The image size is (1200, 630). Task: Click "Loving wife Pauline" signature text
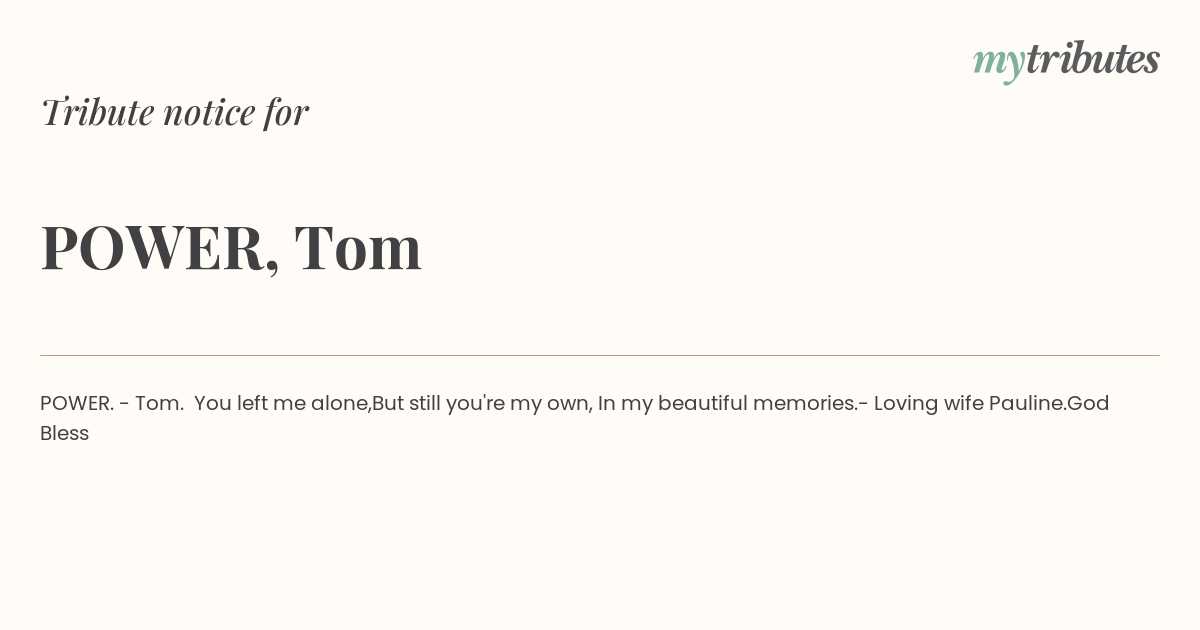(968, 403)
